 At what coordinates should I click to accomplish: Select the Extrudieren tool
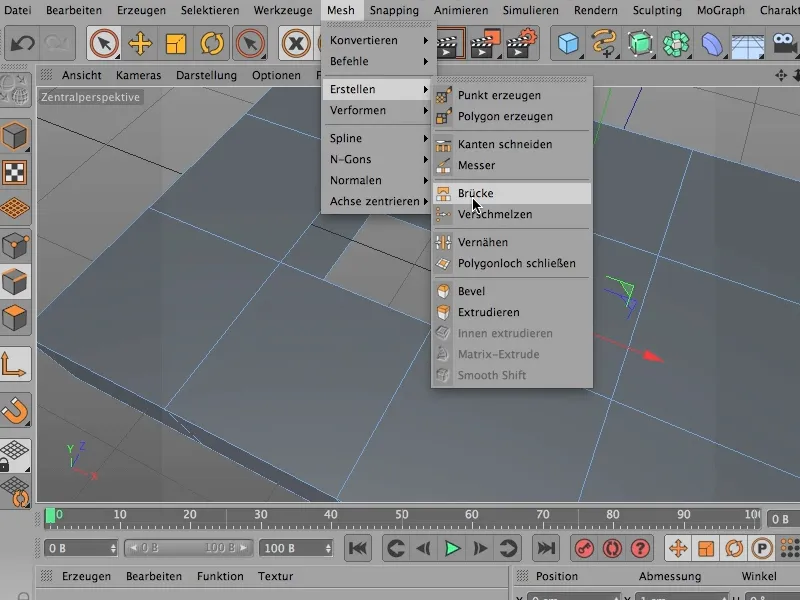pos(512,312)
